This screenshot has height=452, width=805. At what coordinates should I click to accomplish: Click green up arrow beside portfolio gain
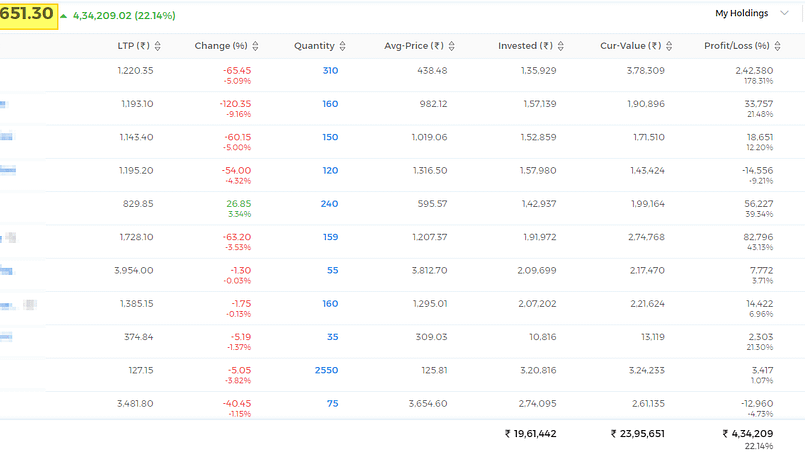(x=64, y=16)
